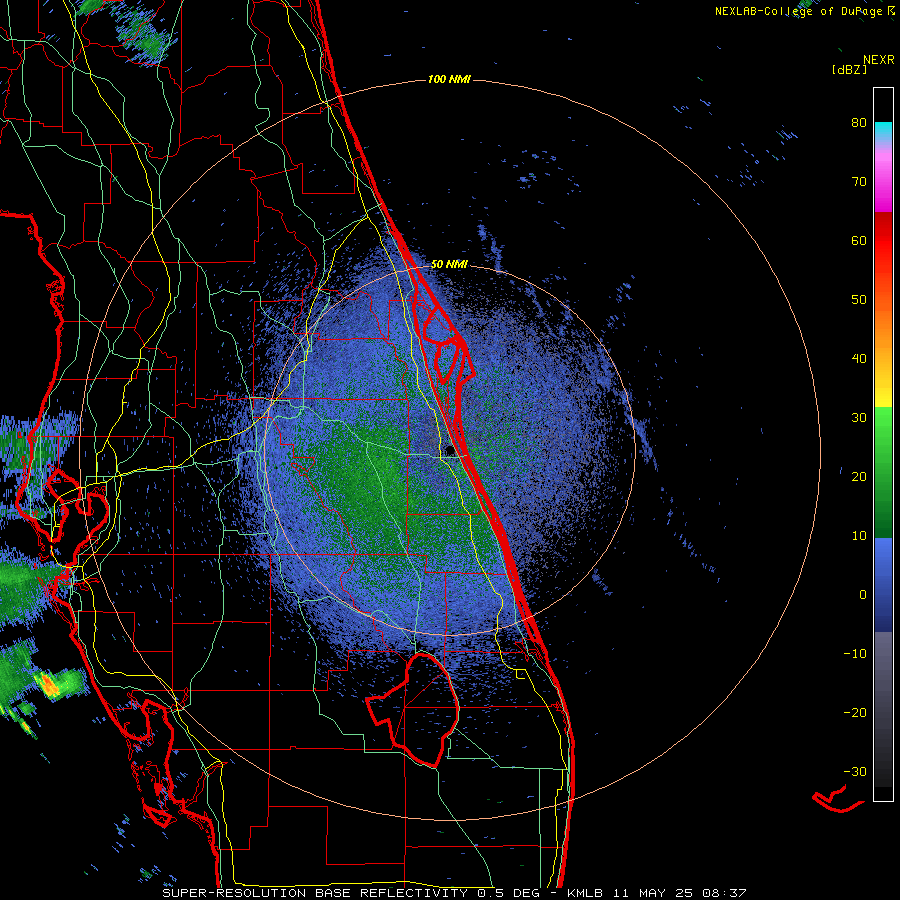
Task: Click the 50 value on the color scale
Action: 859,300
